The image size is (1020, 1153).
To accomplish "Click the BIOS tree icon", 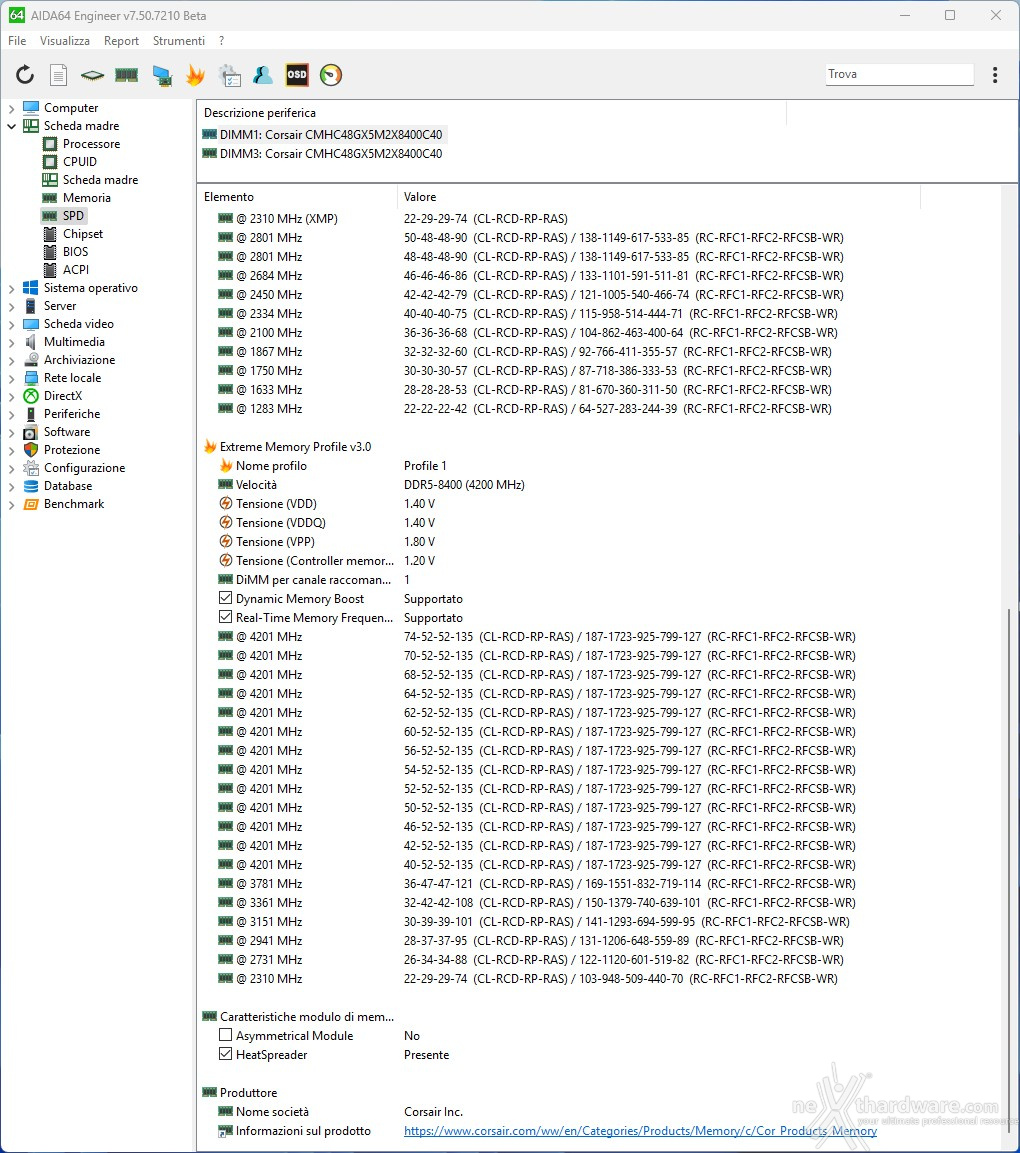I will tap(50, 251).
